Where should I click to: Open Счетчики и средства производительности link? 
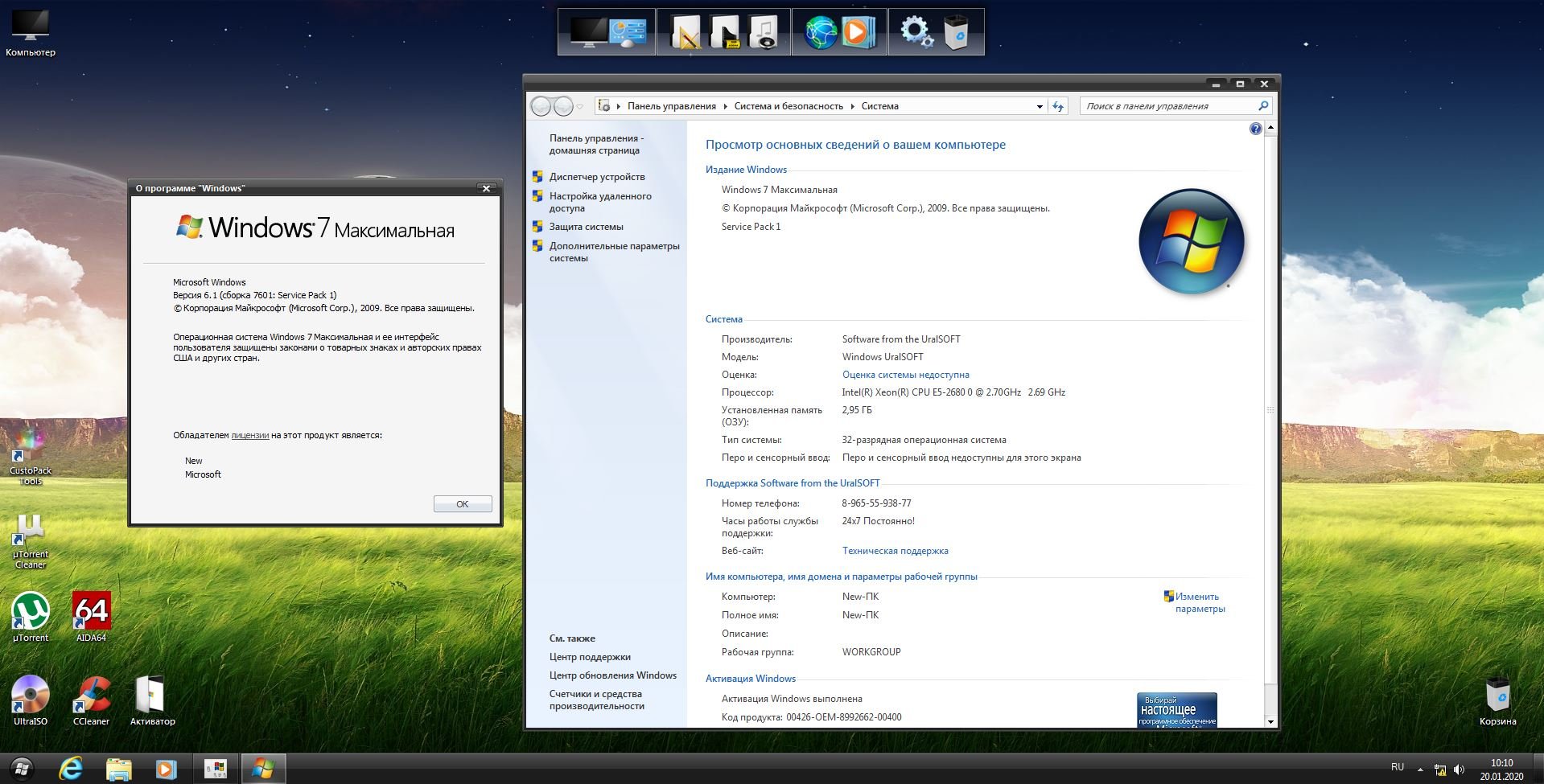[596, 700]
